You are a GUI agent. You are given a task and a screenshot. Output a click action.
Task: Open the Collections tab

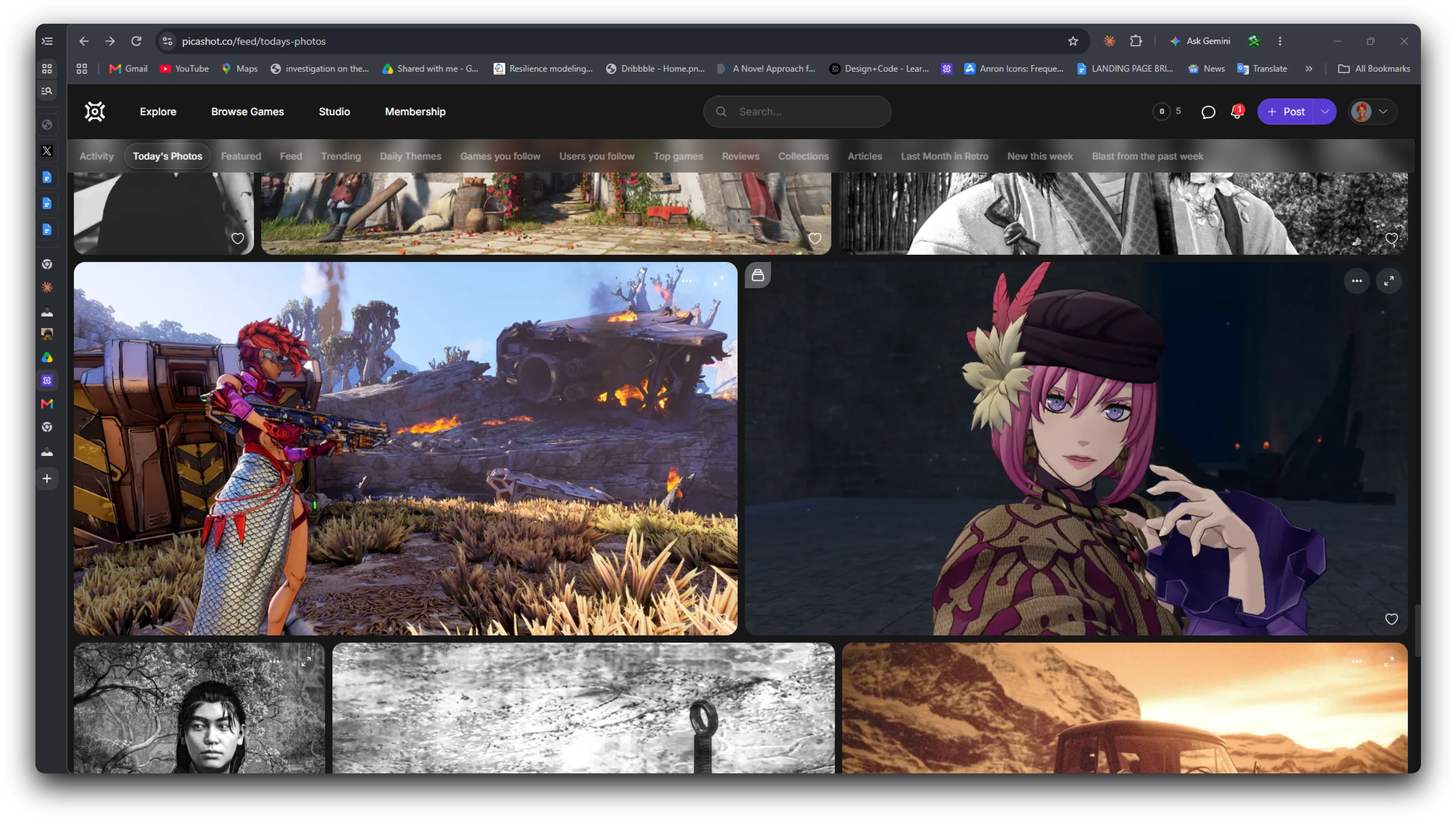(803, 156)
